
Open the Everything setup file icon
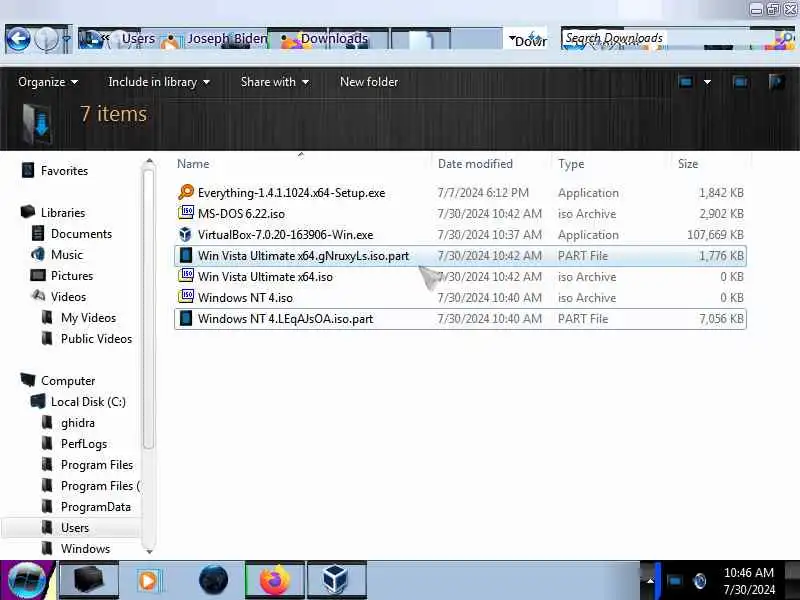186,192
